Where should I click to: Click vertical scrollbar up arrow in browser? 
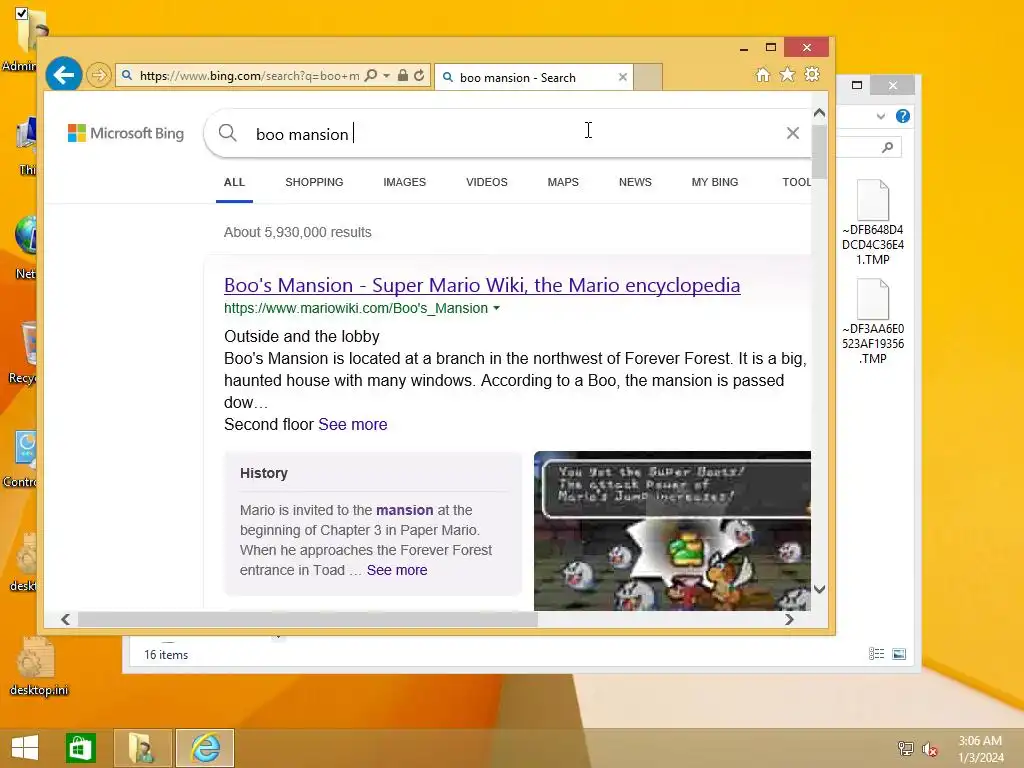(820, 113)
